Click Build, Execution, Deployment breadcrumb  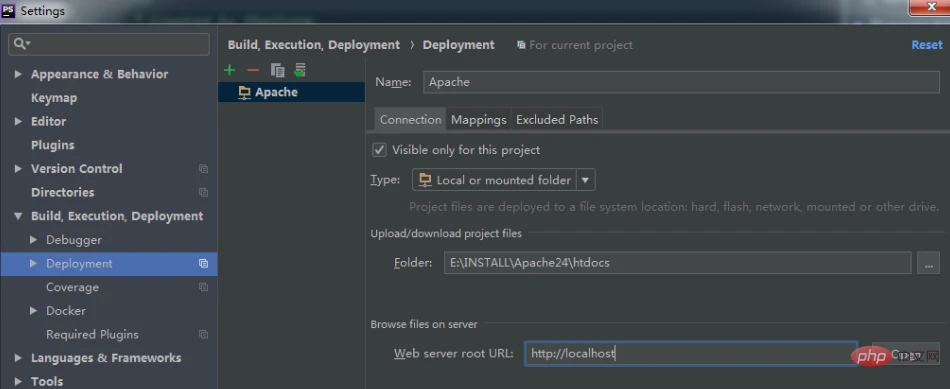(314, 45)
